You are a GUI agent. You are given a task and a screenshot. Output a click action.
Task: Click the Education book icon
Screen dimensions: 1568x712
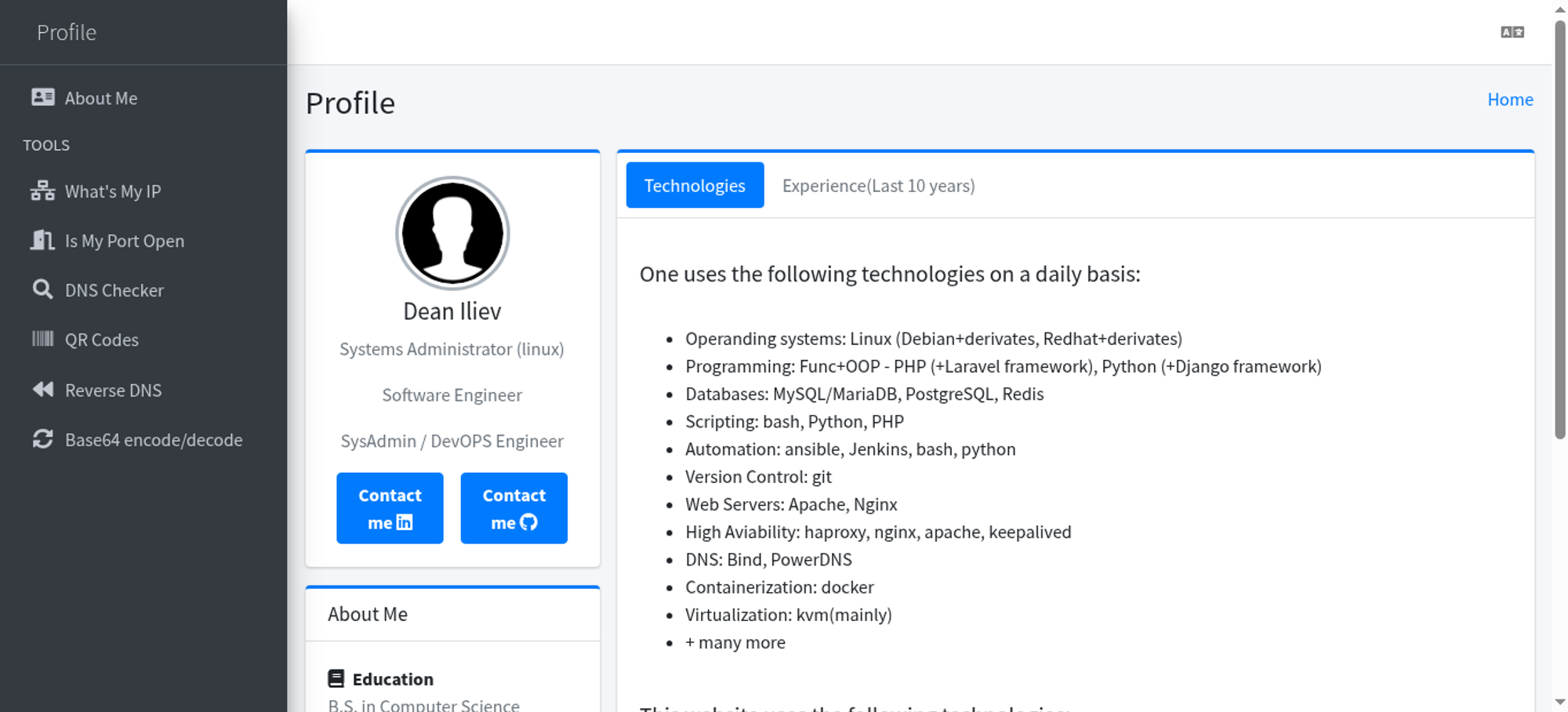click(336, 678)
